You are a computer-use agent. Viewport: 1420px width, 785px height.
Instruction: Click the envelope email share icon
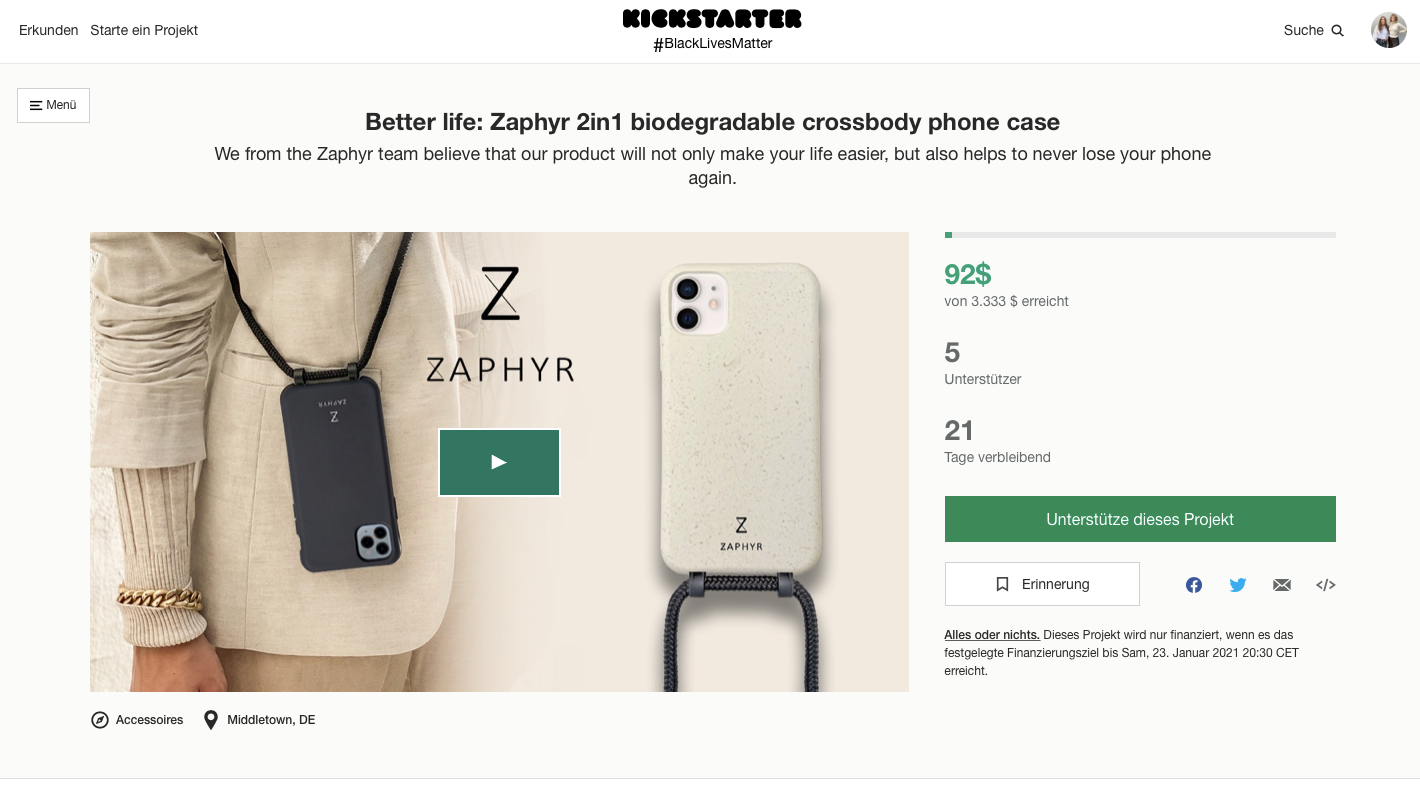click(1282, 585)
